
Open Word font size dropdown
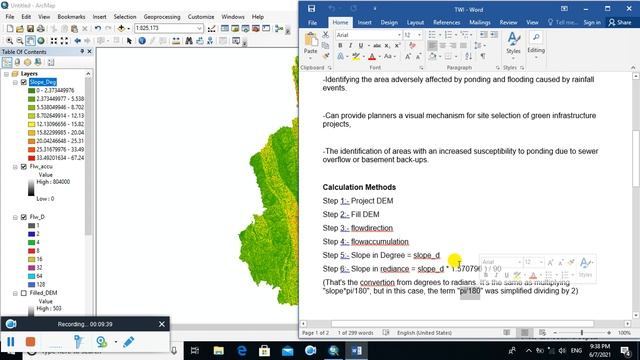pyautogui.click(x=419, y=35)
